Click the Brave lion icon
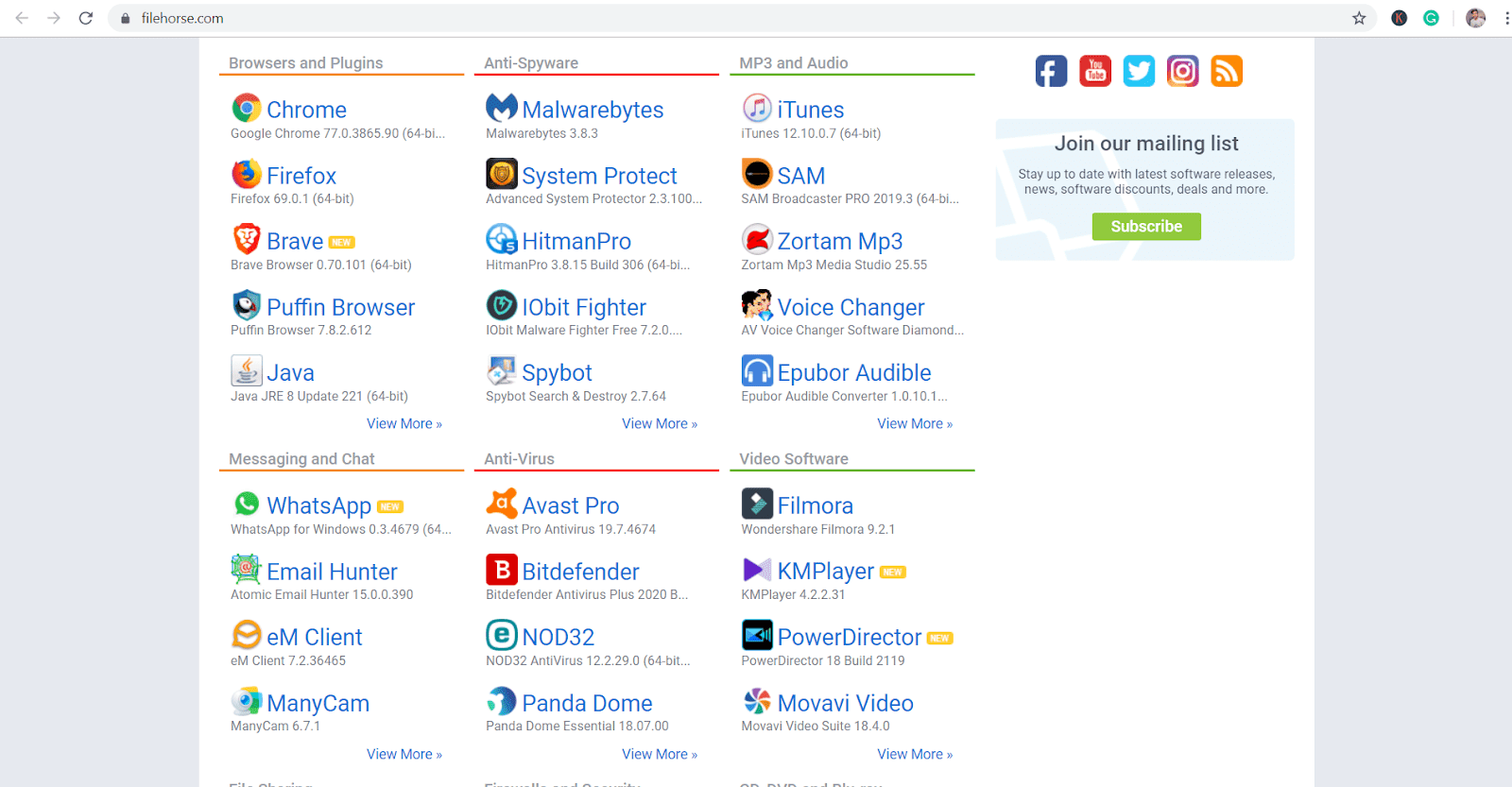The image size is (1512, 787). coord(247,239)
